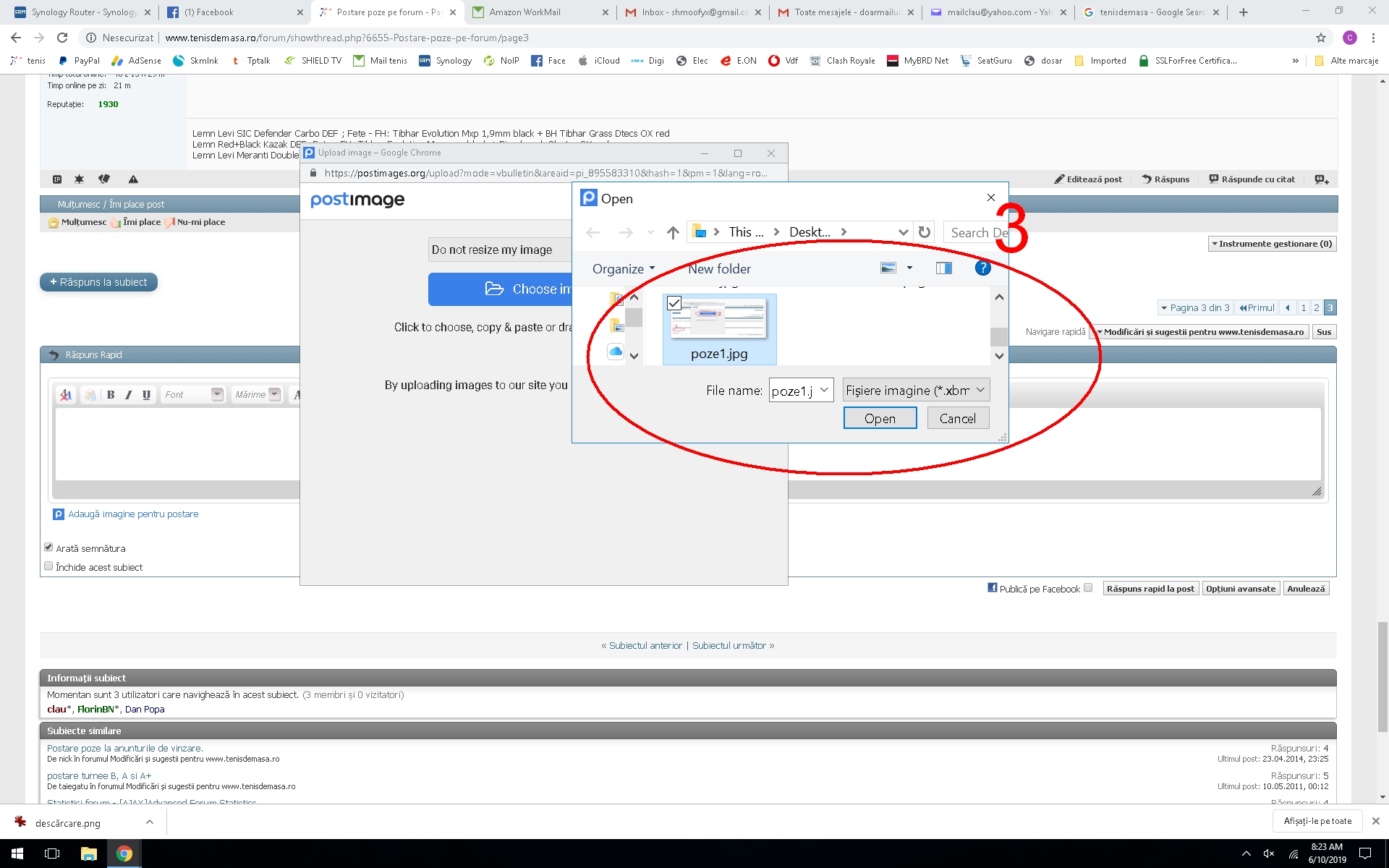Enable the Publică pe Facebook checkbox
1389x868 pixels.
(x=1088, y=587)
